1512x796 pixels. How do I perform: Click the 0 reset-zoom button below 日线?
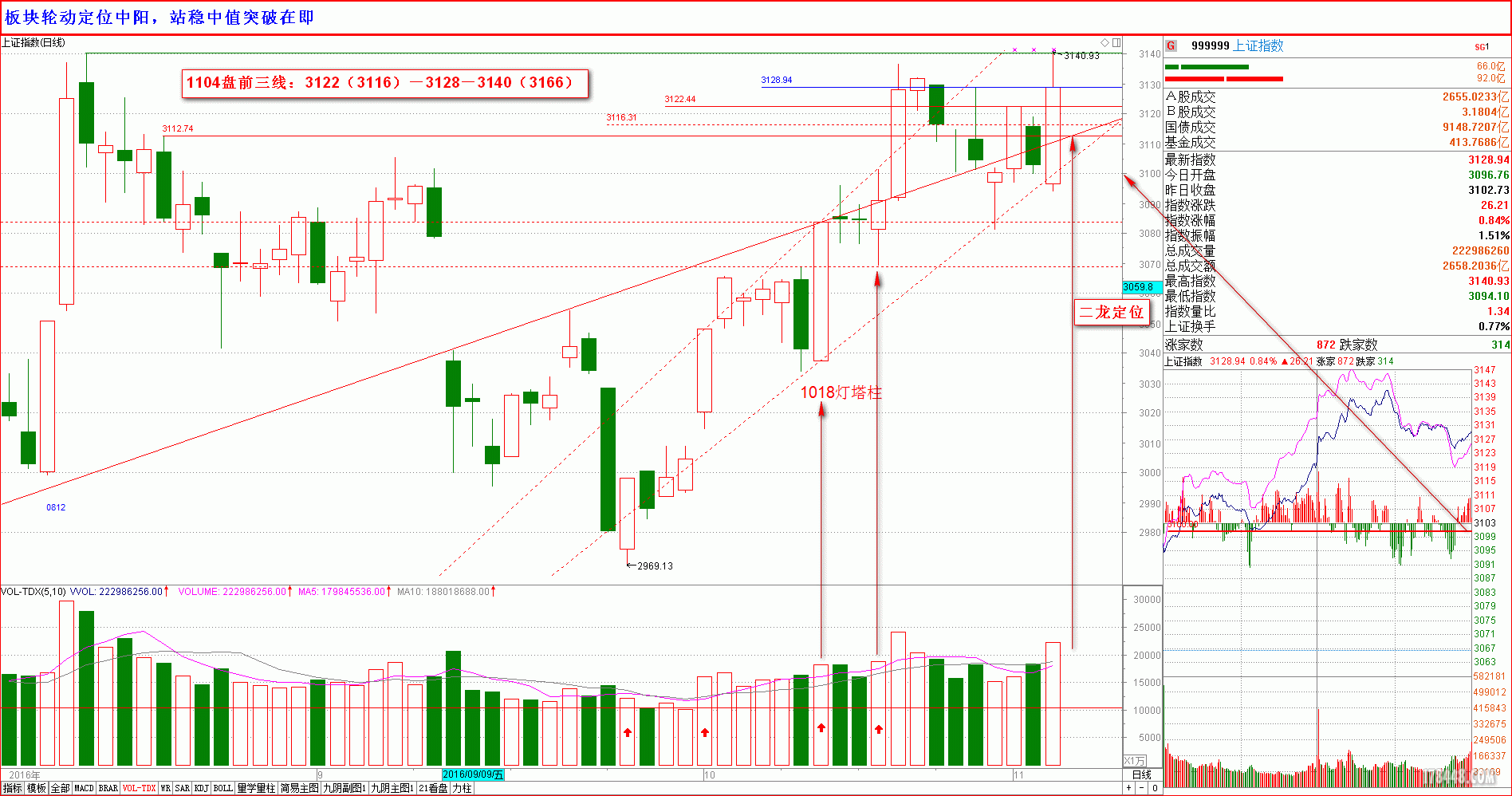point(1155,788)
